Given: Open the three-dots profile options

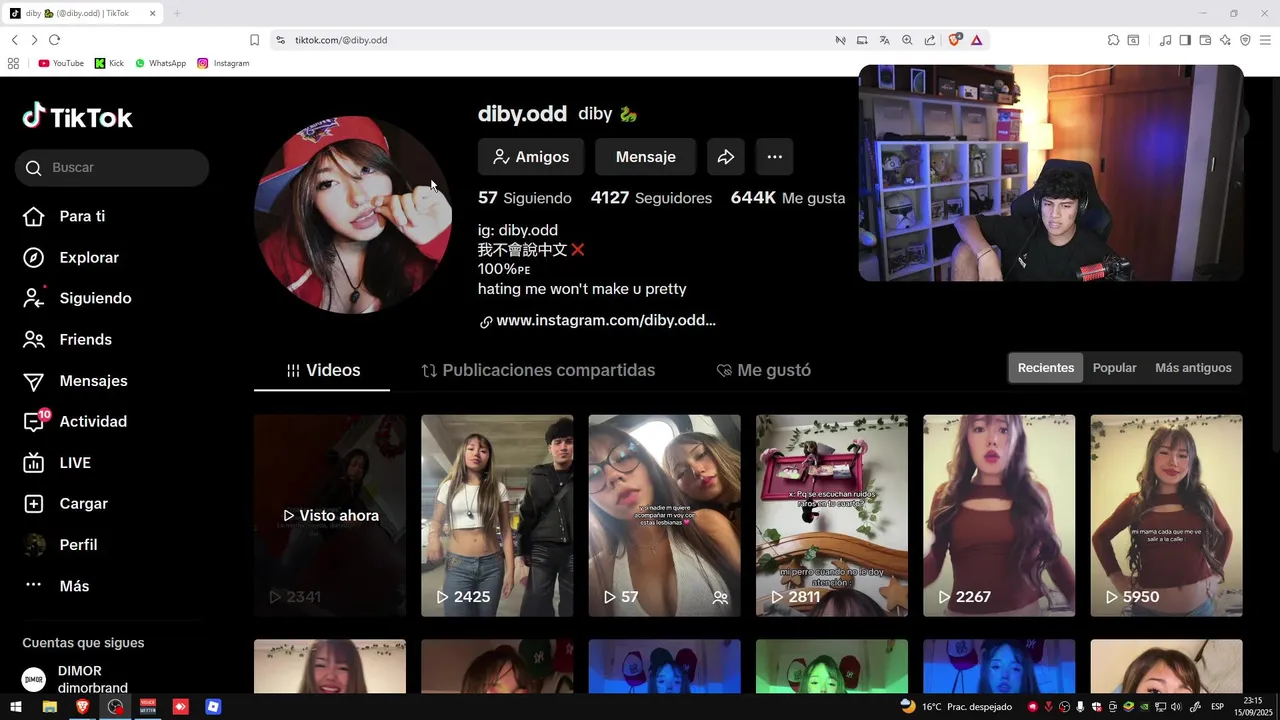Looking at the screenshot, I should coord(774,157).
